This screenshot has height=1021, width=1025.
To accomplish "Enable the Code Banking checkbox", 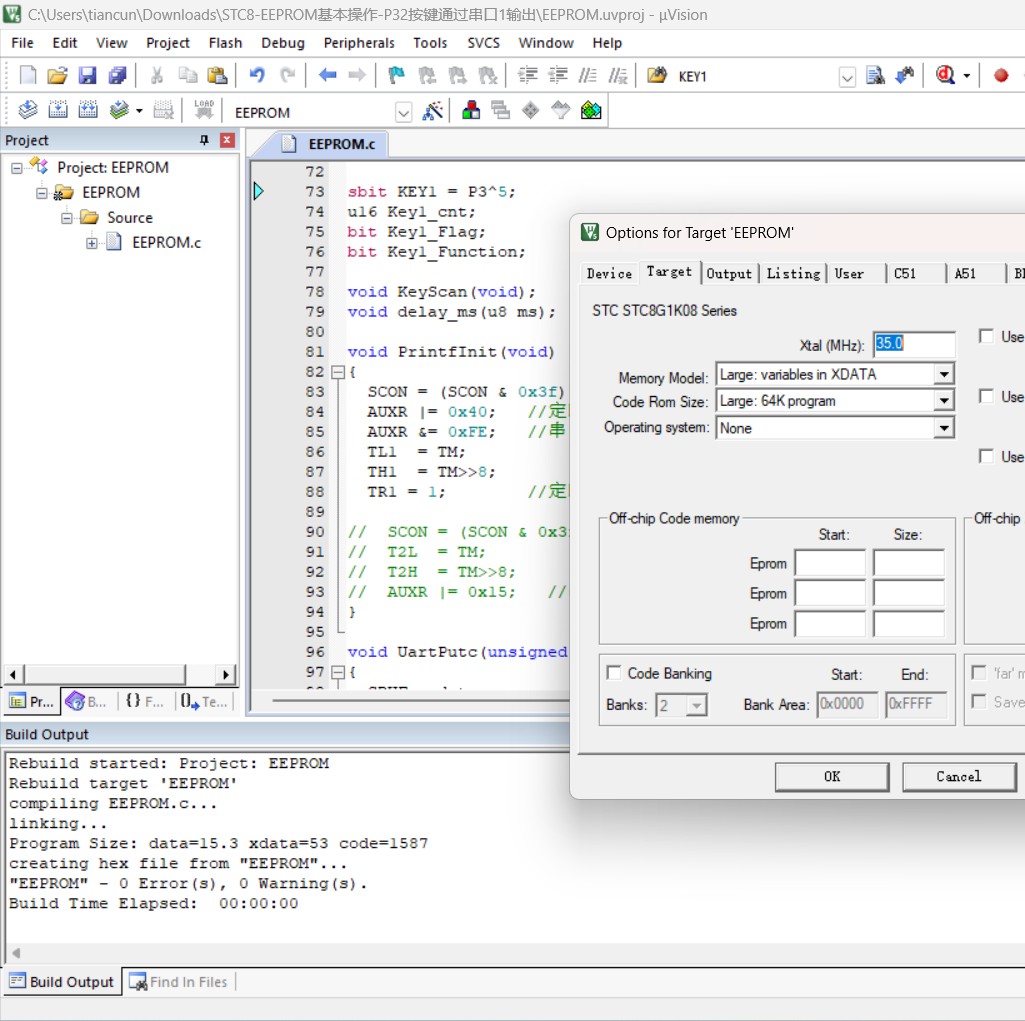I will 613,673.
